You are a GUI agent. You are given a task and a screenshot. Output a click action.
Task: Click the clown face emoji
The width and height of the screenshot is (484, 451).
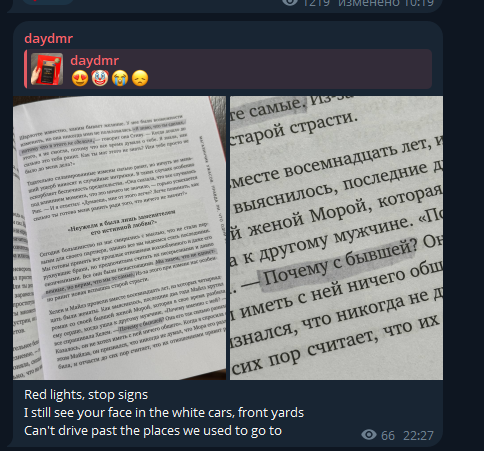pyautogui.click(x=100, y=79)
